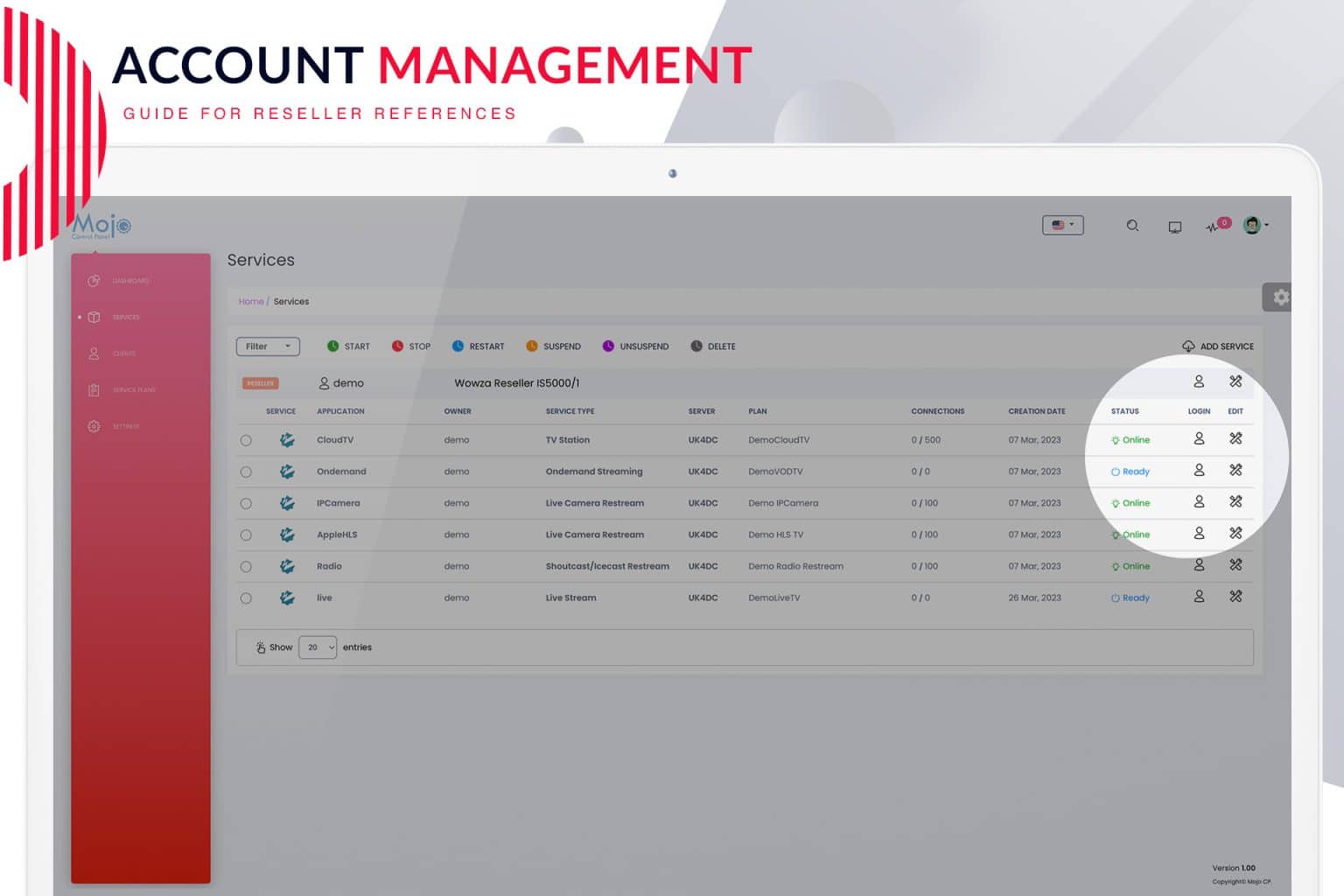Click the Home breadcrumb link

click(251, 301)
